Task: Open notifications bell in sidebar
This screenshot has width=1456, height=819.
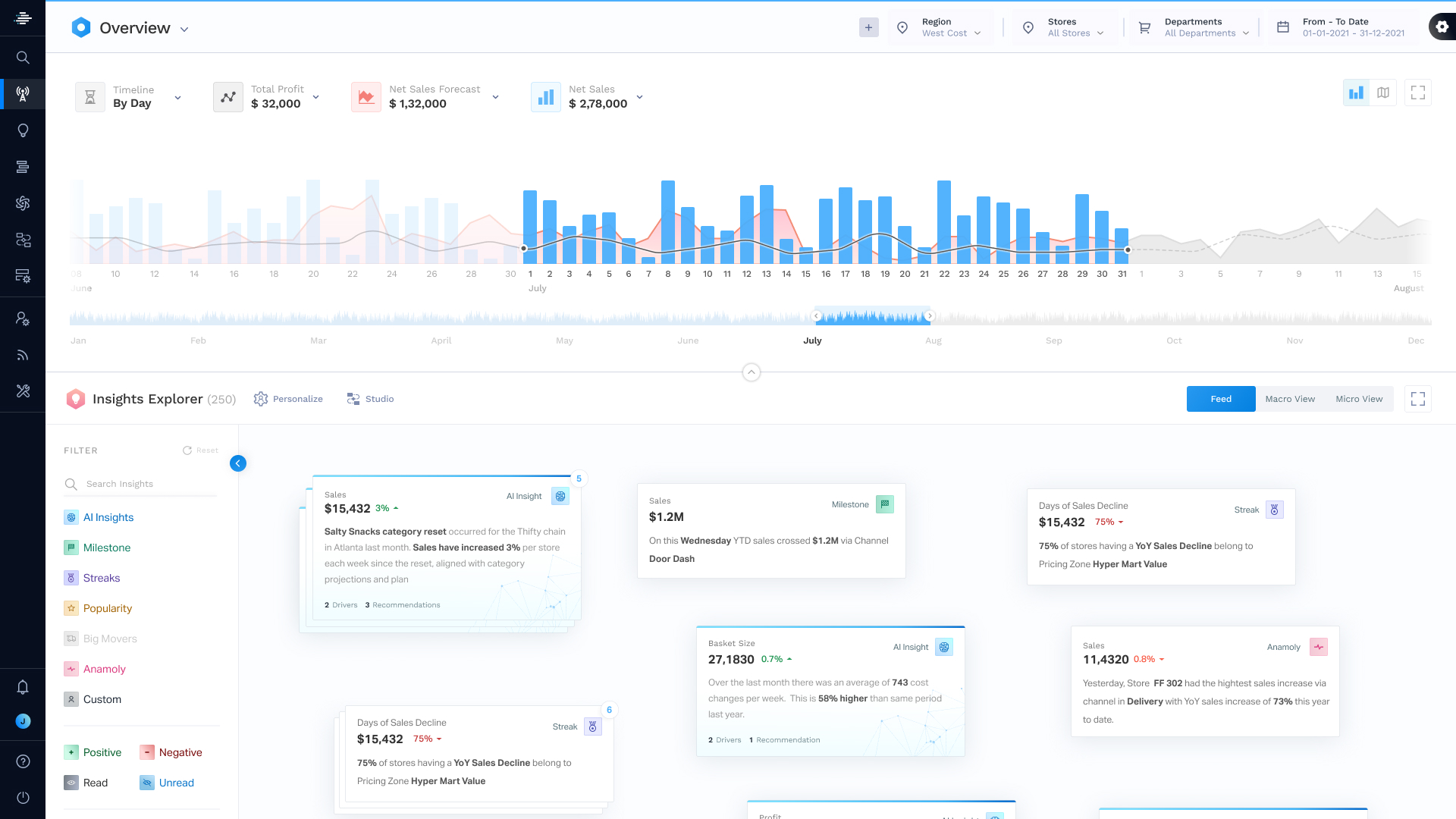Action: (23, 687)
